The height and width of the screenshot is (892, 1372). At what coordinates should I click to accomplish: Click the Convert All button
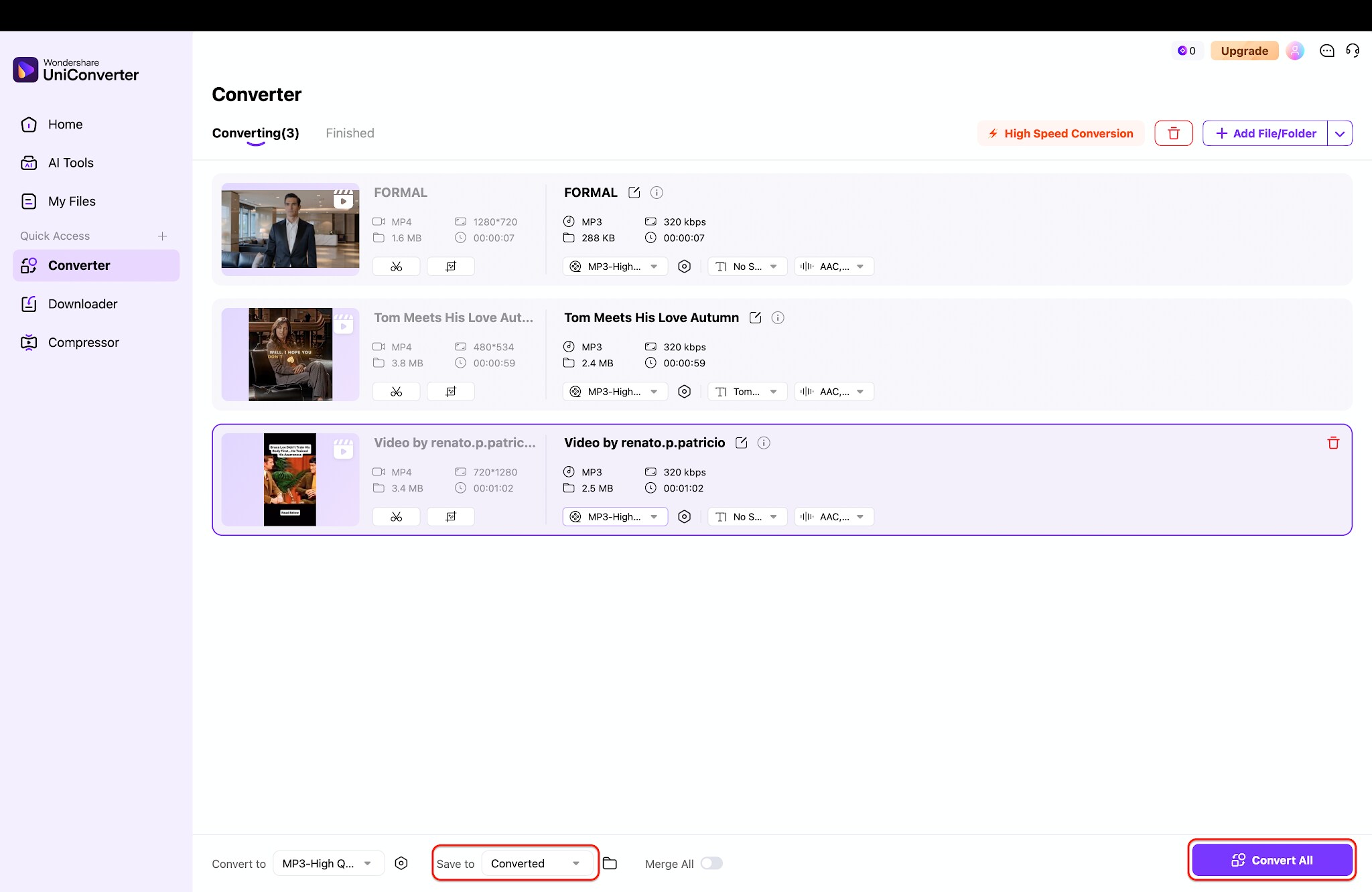[x=1272, y=860]
